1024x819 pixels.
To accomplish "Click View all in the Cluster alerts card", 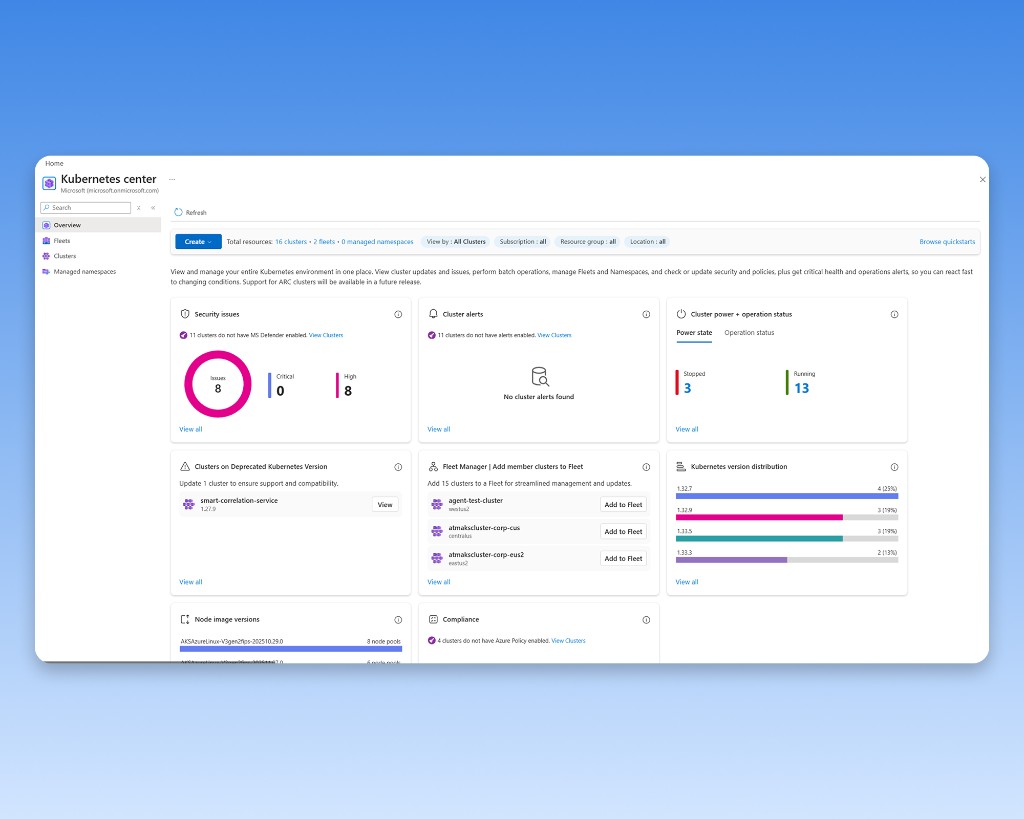I will 439,429.
